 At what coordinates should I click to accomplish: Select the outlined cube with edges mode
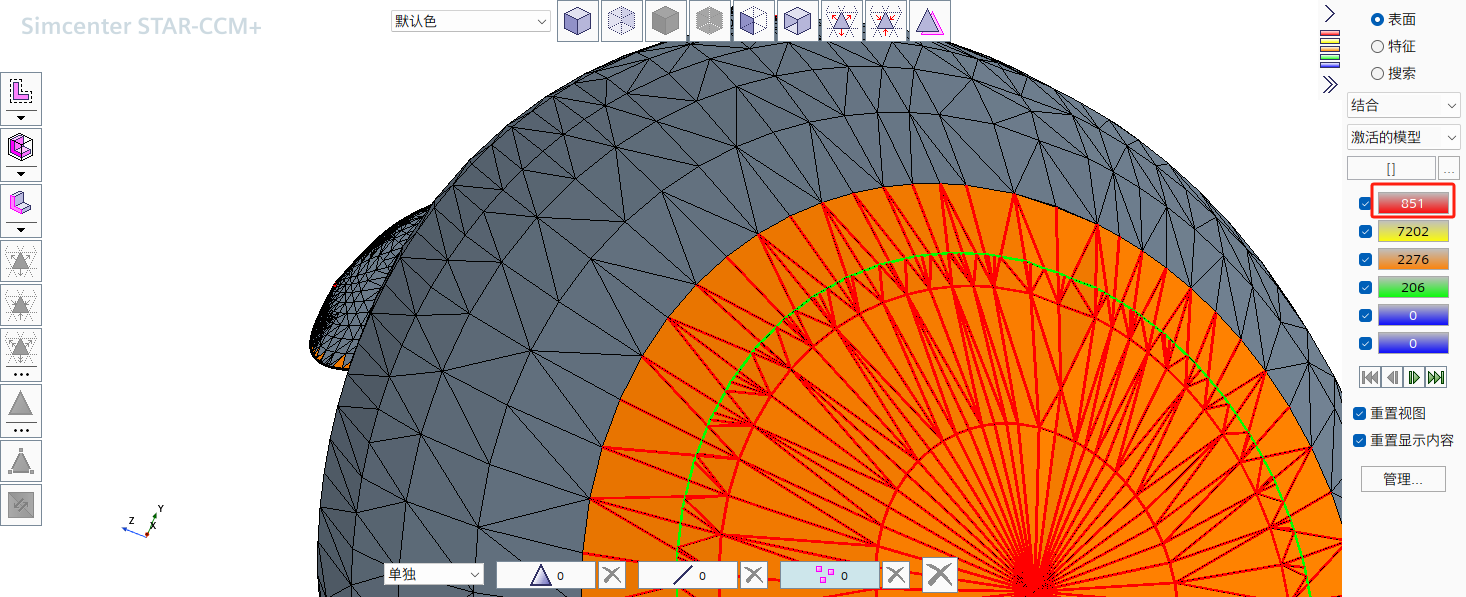(x=798, y=21)
